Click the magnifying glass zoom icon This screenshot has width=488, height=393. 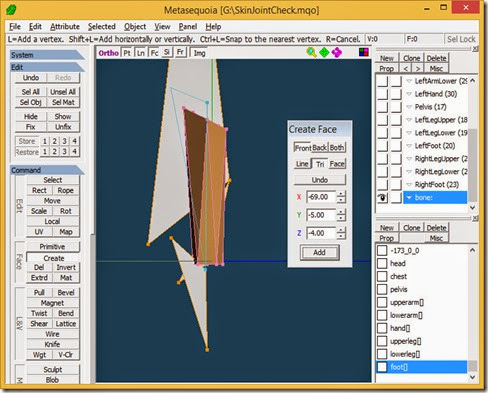(x=311, y=52)
